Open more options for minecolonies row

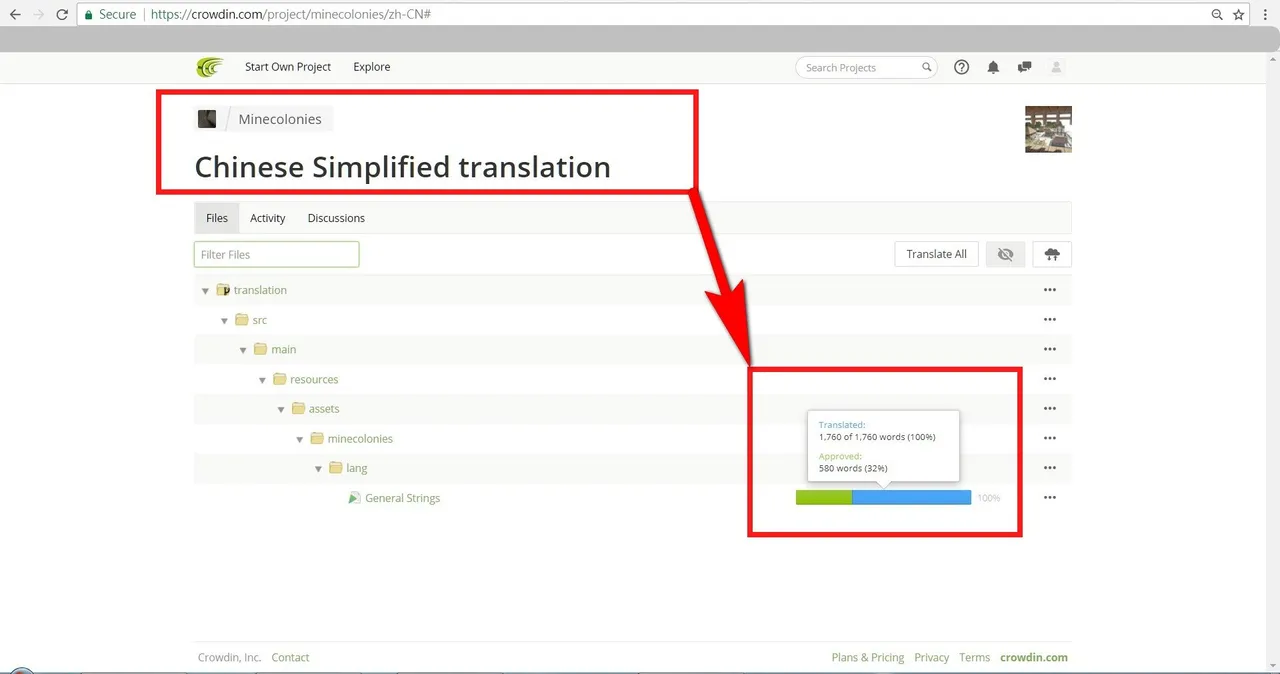pos(1050,438)
